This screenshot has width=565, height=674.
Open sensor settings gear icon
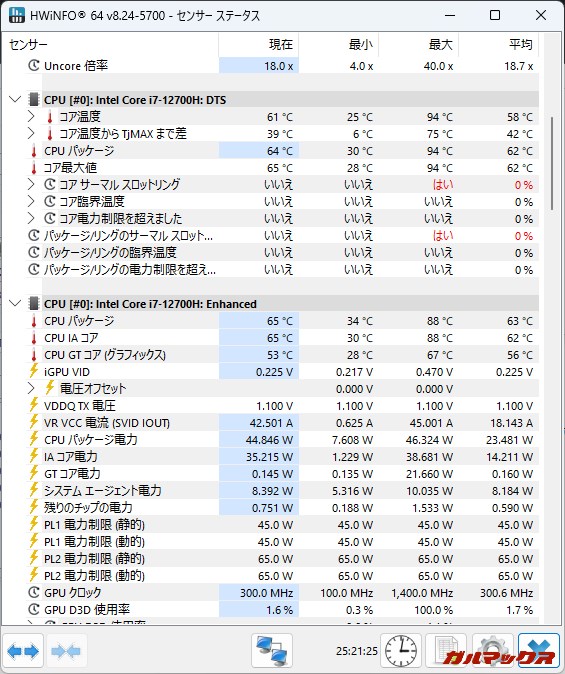tap(492, 651)
